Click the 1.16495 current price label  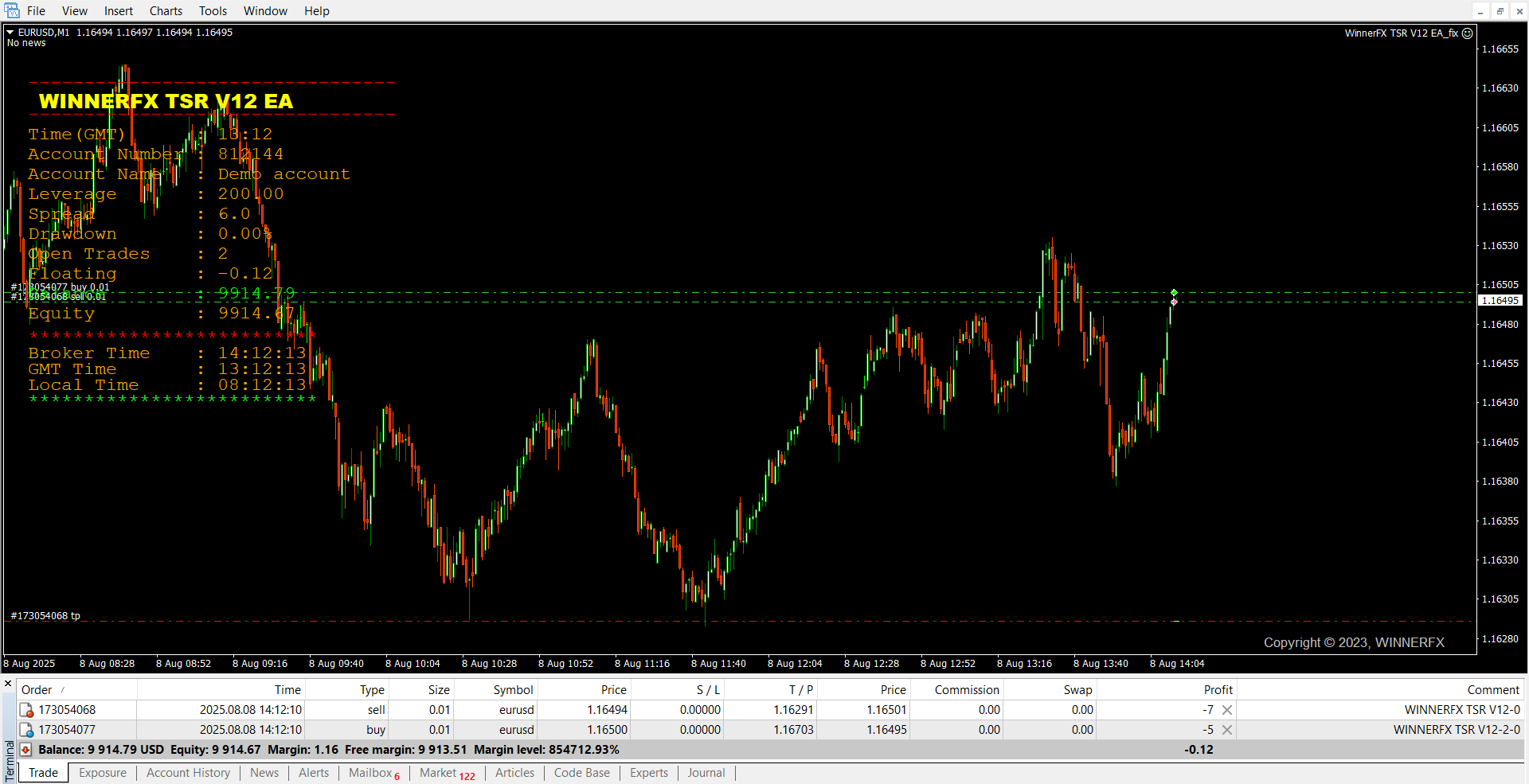pos(1500,301)
